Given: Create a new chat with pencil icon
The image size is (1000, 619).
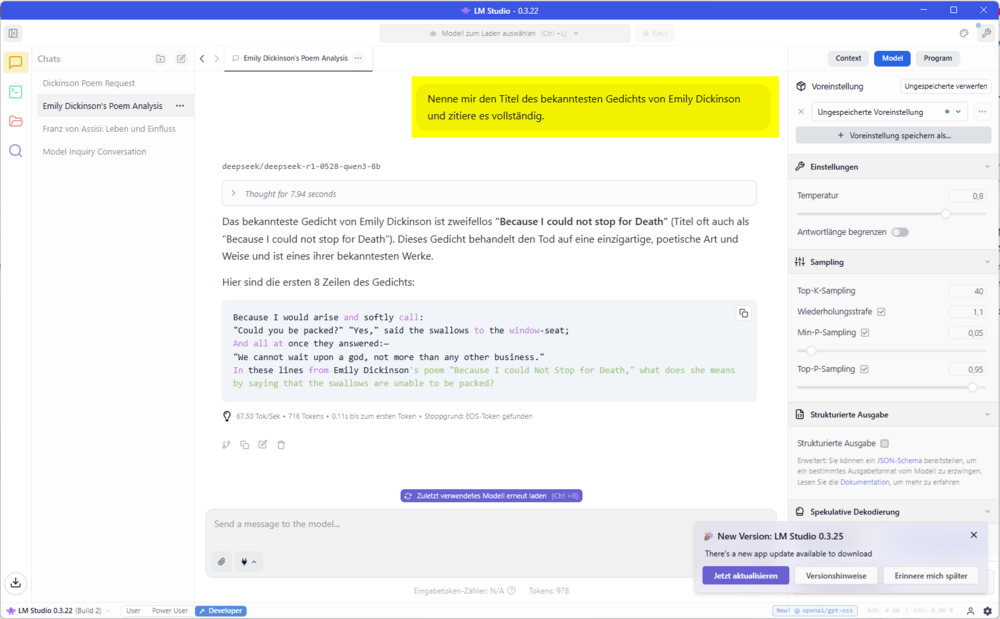Looking at the screenshot, I should pyautogui.click(x=181, y=59).
